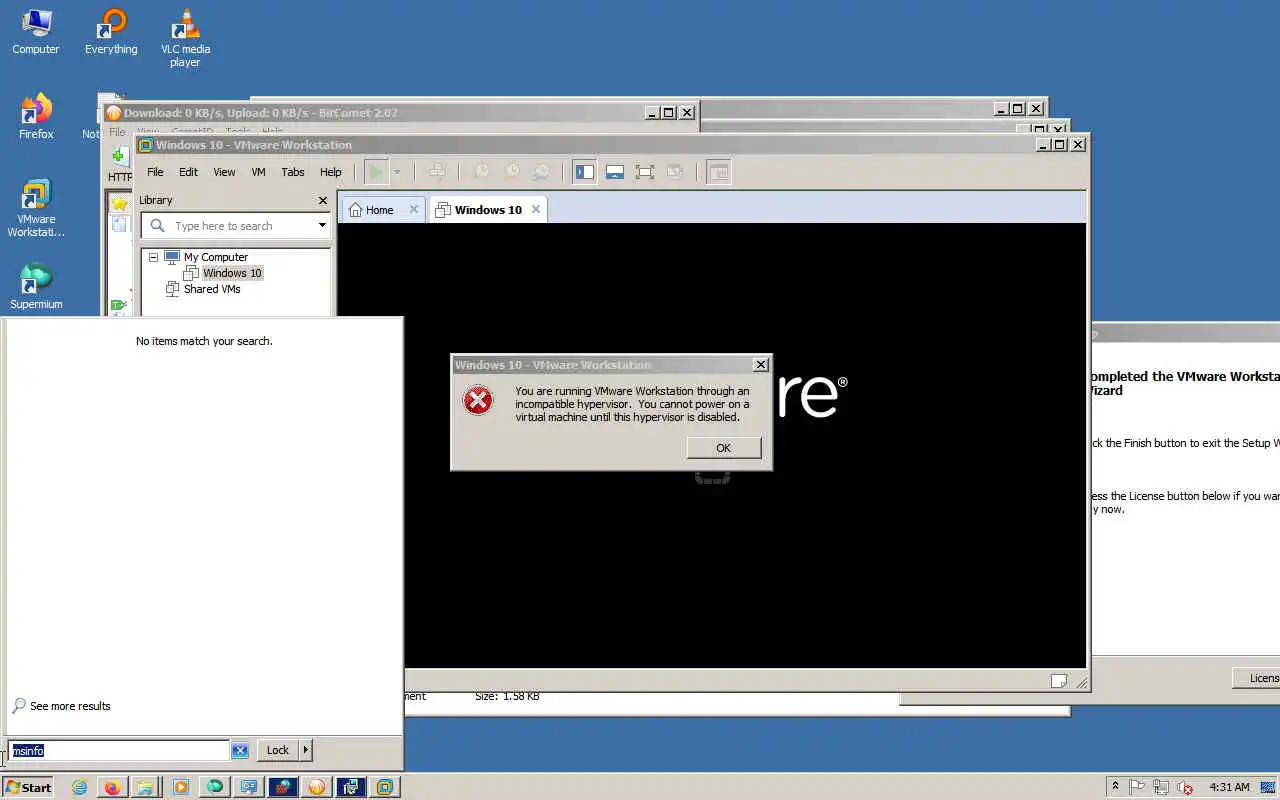
Task: Open the library search filter dropdown
Action: (322, 226)
